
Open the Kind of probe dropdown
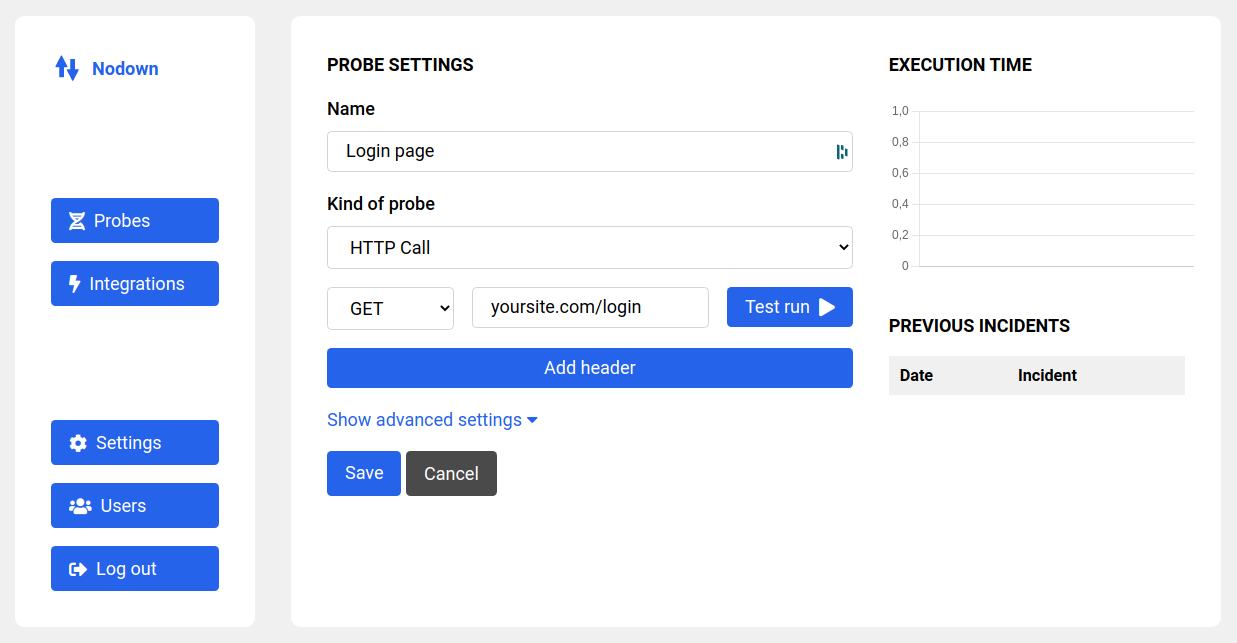[589, 247]
